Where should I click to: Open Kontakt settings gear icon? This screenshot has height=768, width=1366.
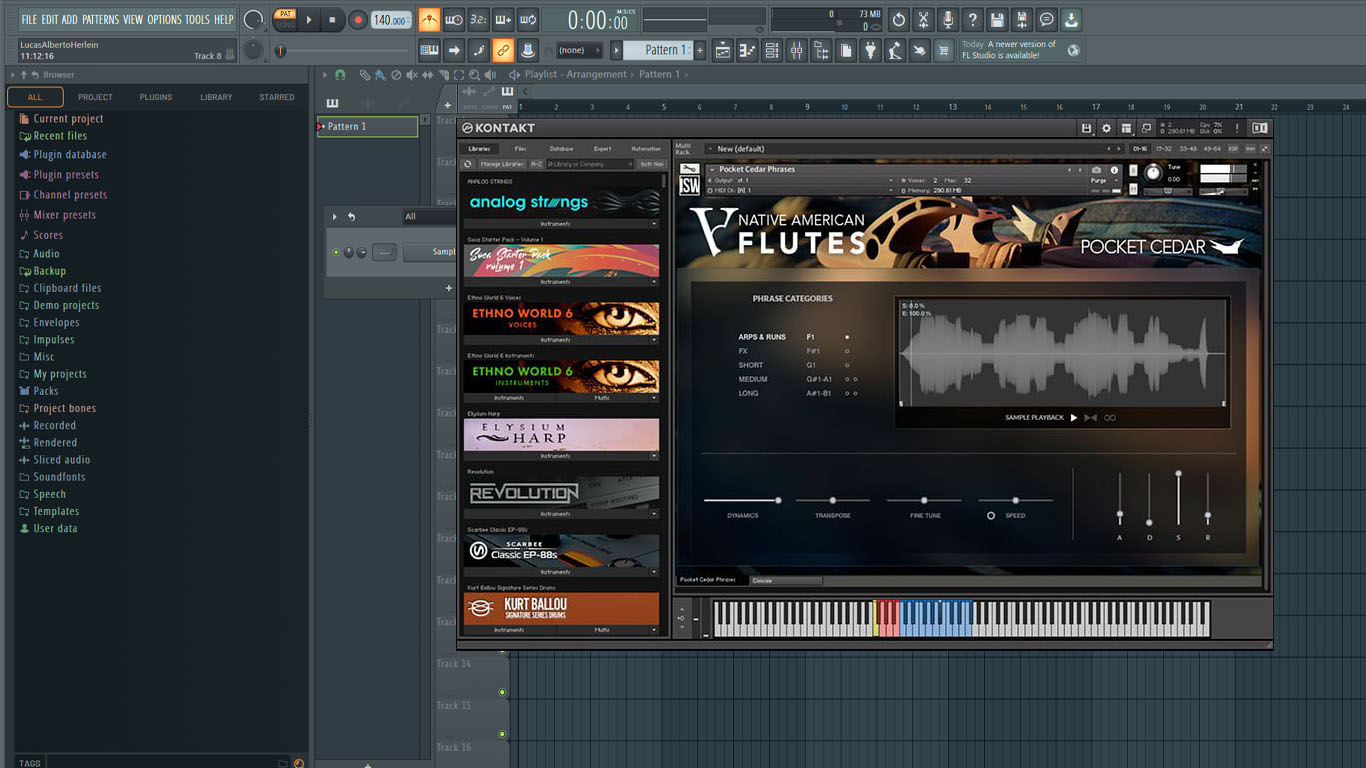(x=1106, y=128)
